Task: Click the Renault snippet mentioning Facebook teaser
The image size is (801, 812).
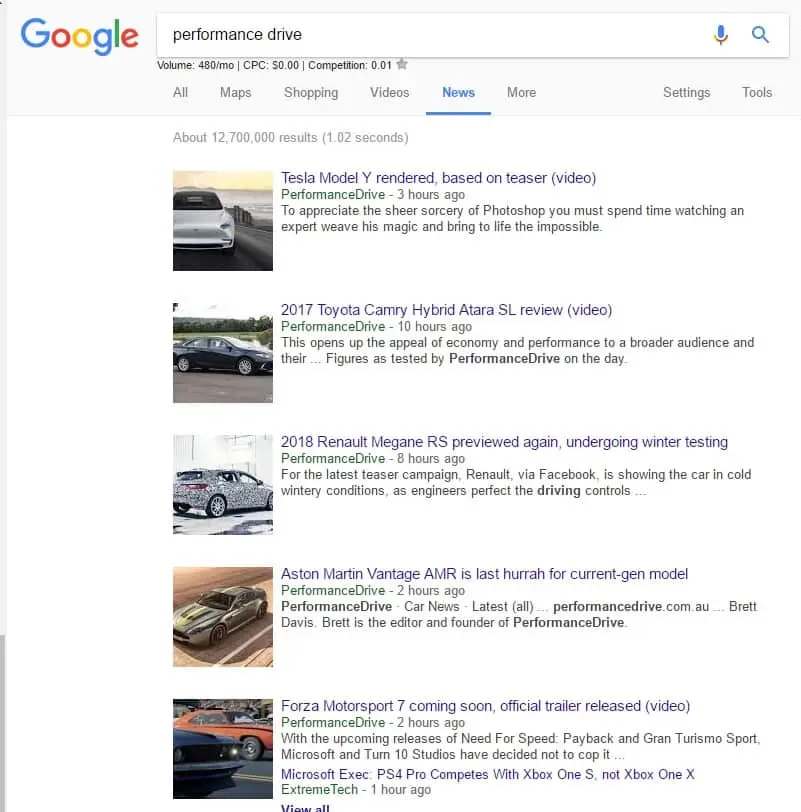Action: (x=516, y=483)
